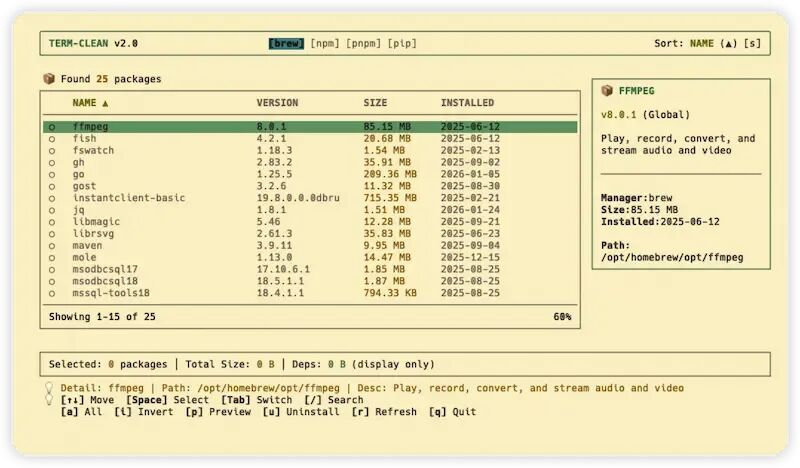
Task: Click the Deps: 0 B (display only) status
Action: tap(363, 364)
